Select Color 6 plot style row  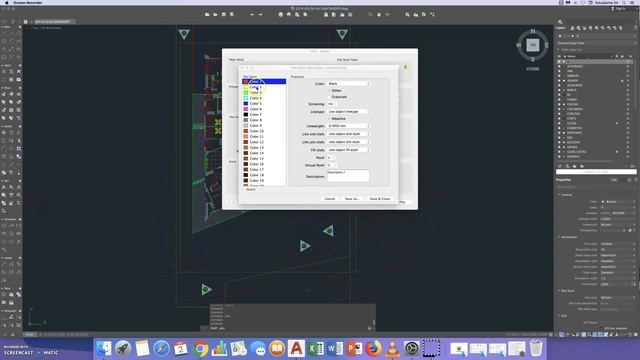(264, 109)
